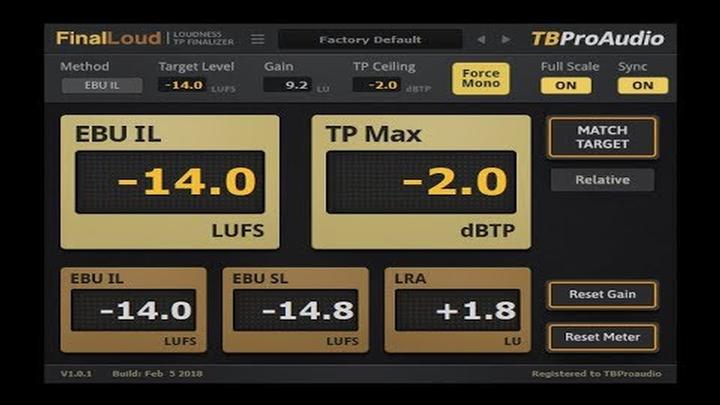Viewport: 720px width, 405px height.
Task: Open the EBU IL method dropdown
Action: coord(102,85)
